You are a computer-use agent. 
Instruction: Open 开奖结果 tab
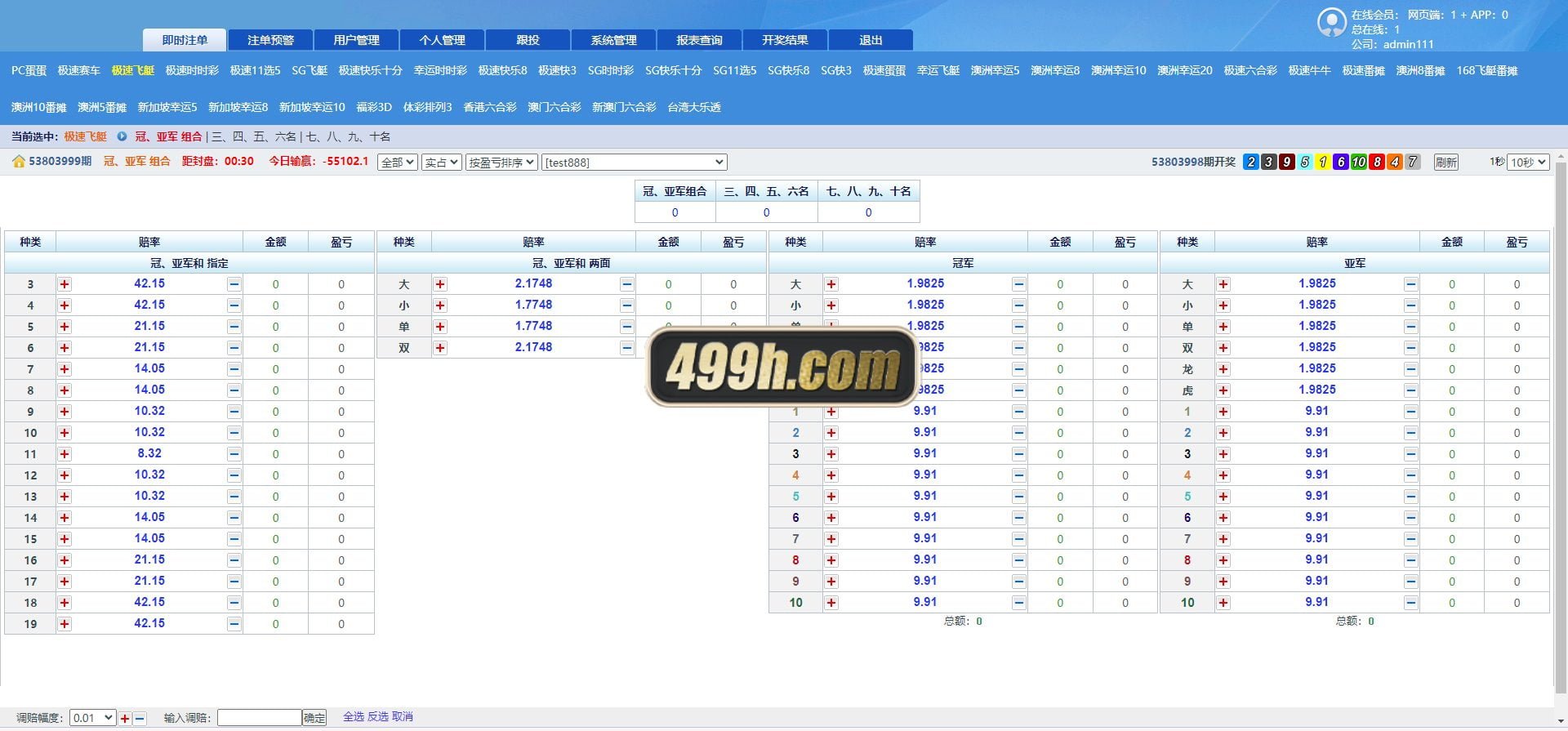point(785,40)
